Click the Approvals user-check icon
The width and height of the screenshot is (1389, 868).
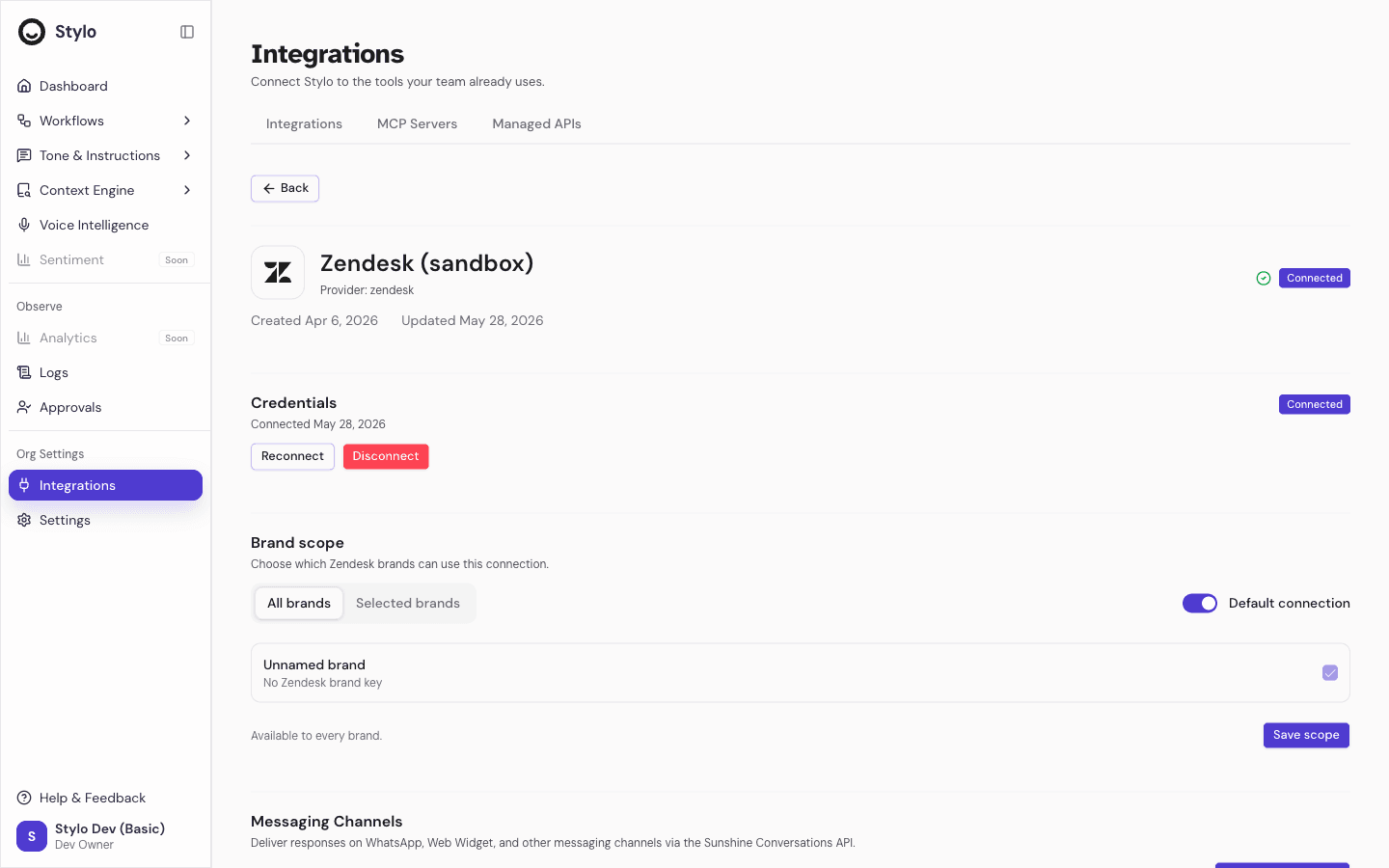[24, 407]
